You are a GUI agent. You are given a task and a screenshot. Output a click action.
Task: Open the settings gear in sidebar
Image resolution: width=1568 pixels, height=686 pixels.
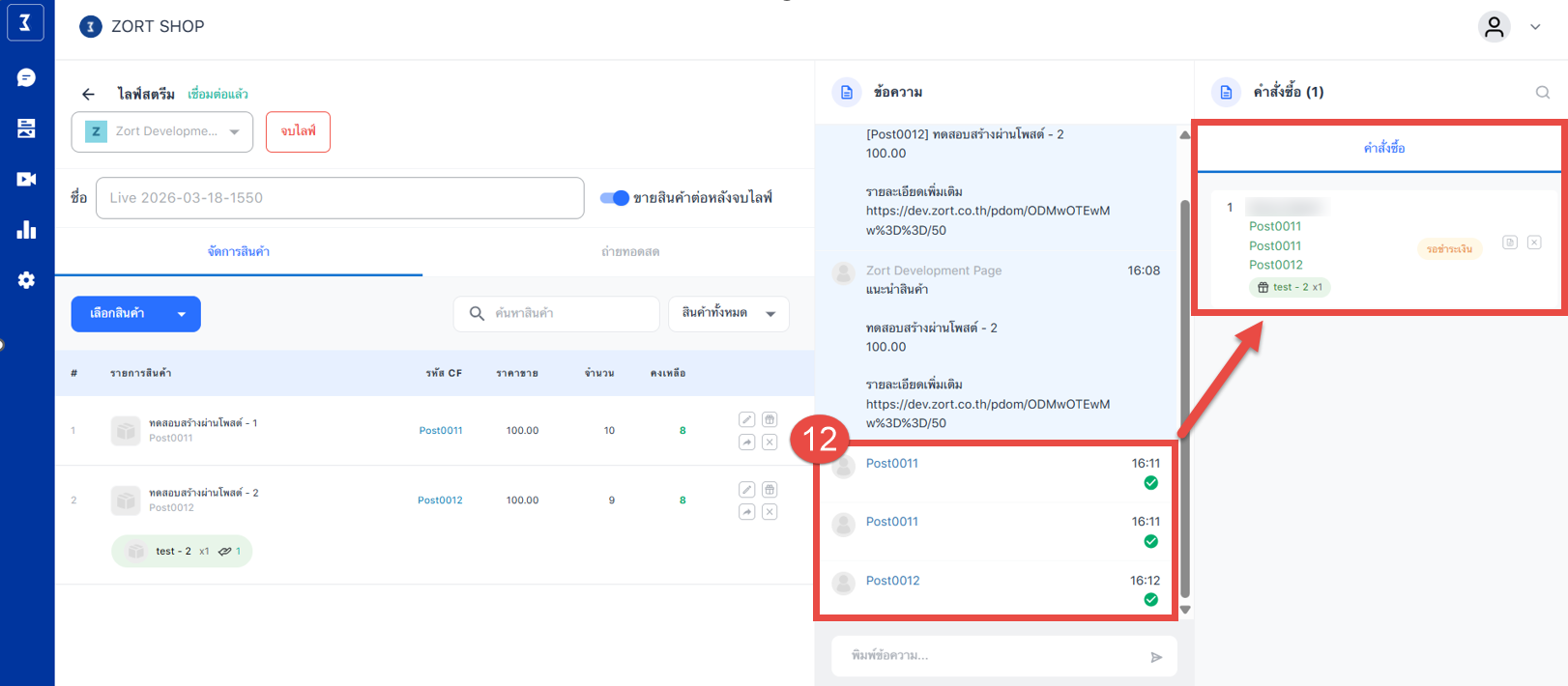26,280
